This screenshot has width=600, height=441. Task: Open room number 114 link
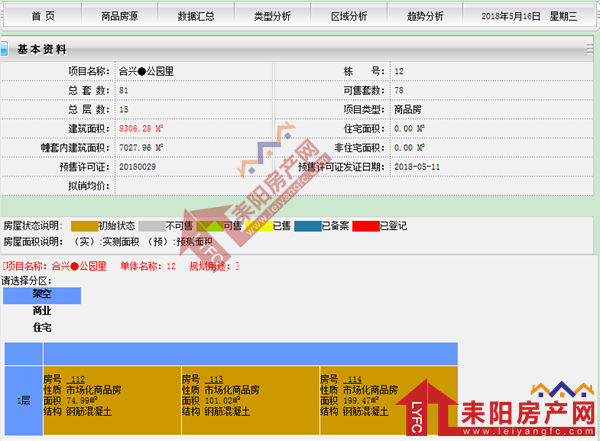pyautogui.click(x=354, y=379)
